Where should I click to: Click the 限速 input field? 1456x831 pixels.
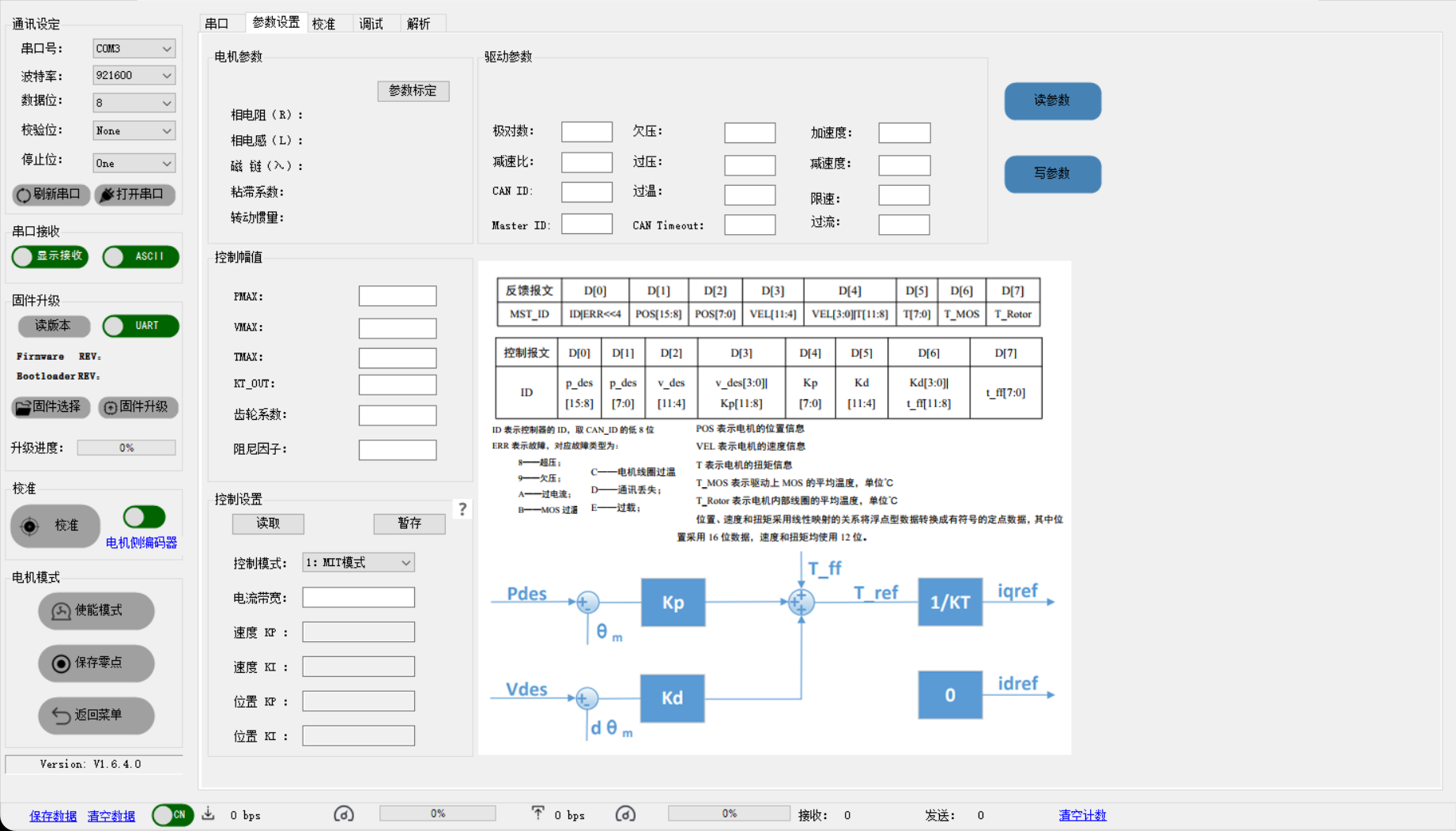coord(904,195)
